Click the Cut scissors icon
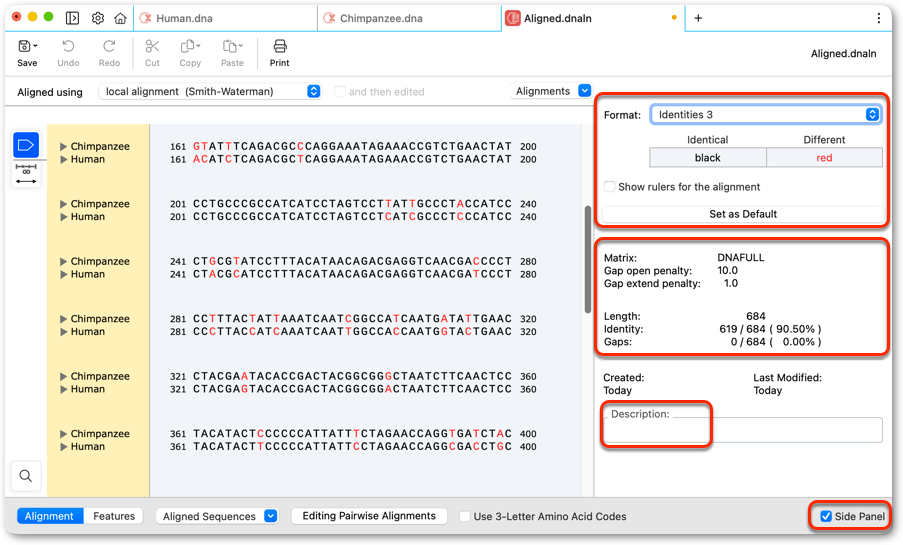903x545 pixels. 152,46
